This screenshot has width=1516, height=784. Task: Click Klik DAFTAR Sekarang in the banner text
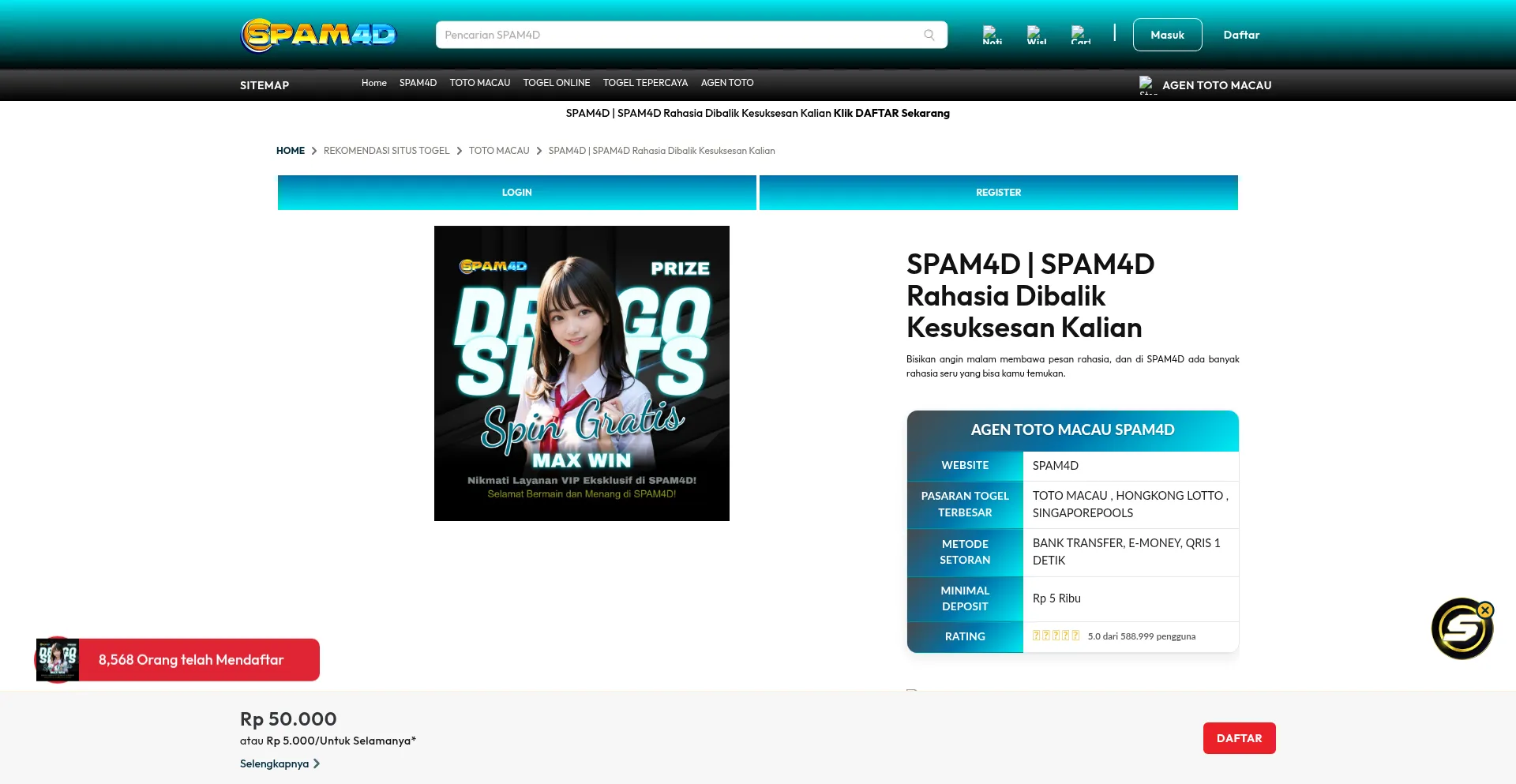click(891, 114)
